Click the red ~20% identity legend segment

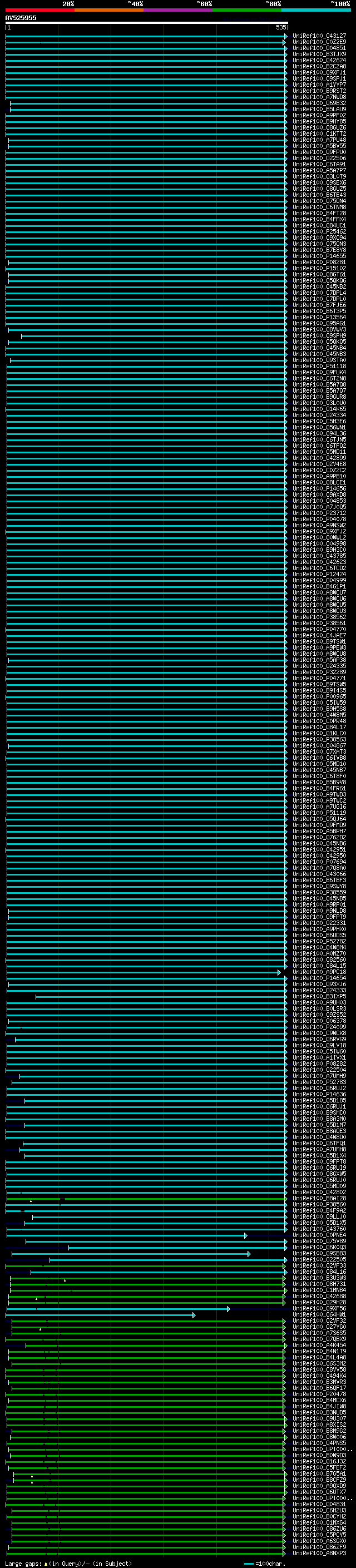point(39,10)
